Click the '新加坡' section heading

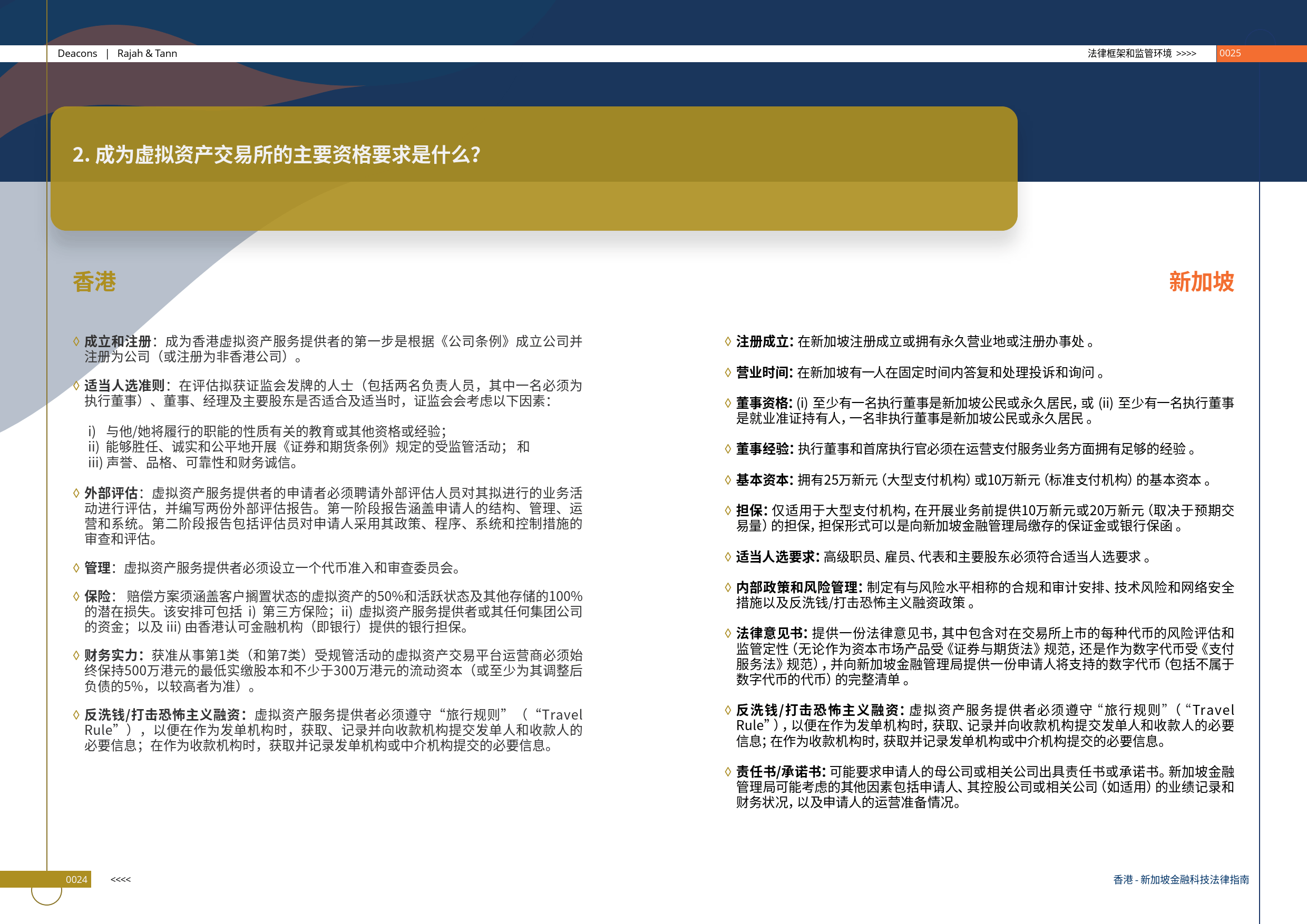click(x=1202, y=282)
